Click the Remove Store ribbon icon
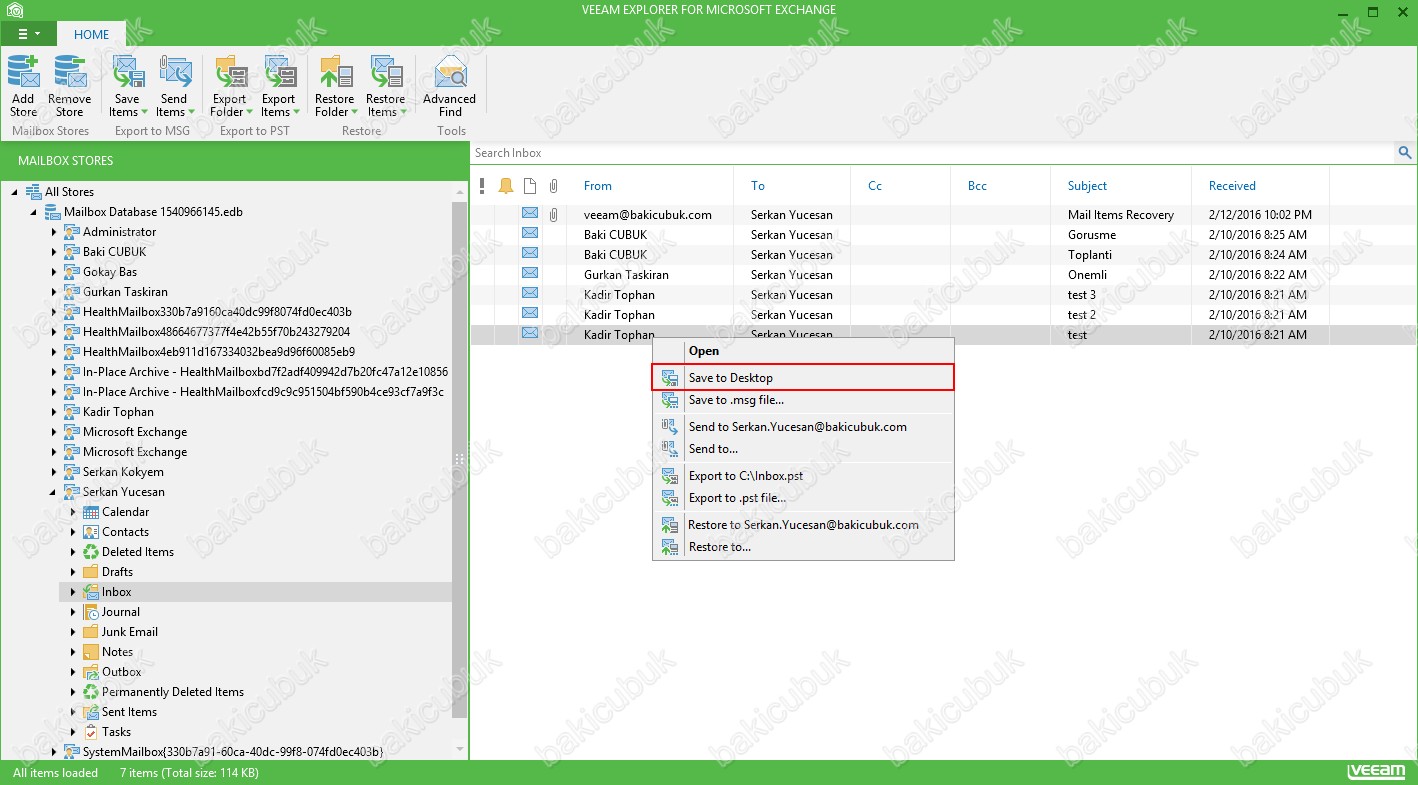 point(69,72)
